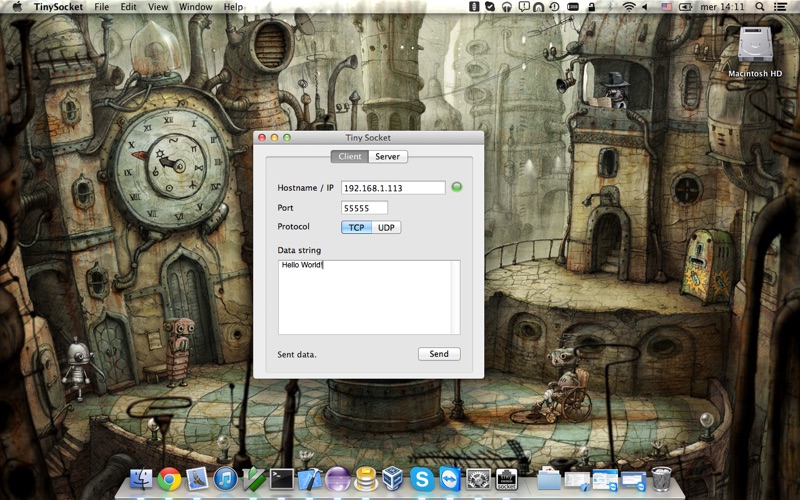800x500 pixels.
Task: Open the Window menu
Action: 195,7
